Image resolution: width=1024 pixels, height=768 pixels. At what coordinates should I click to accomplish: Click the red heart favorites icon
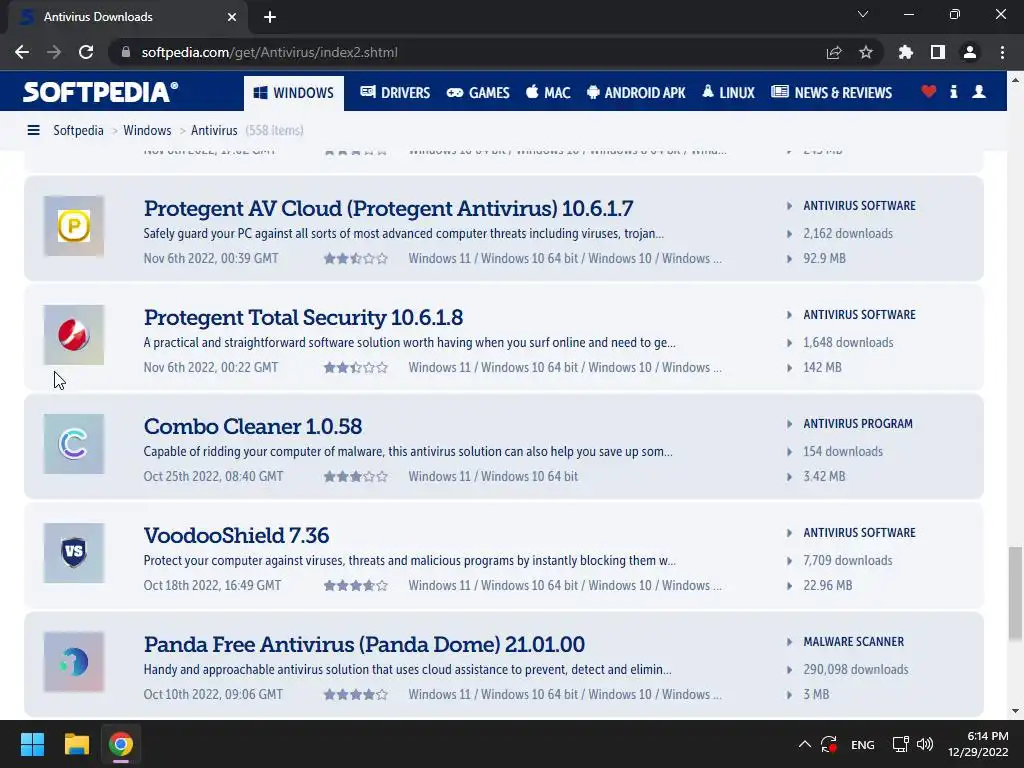click(x=928, y=92)
